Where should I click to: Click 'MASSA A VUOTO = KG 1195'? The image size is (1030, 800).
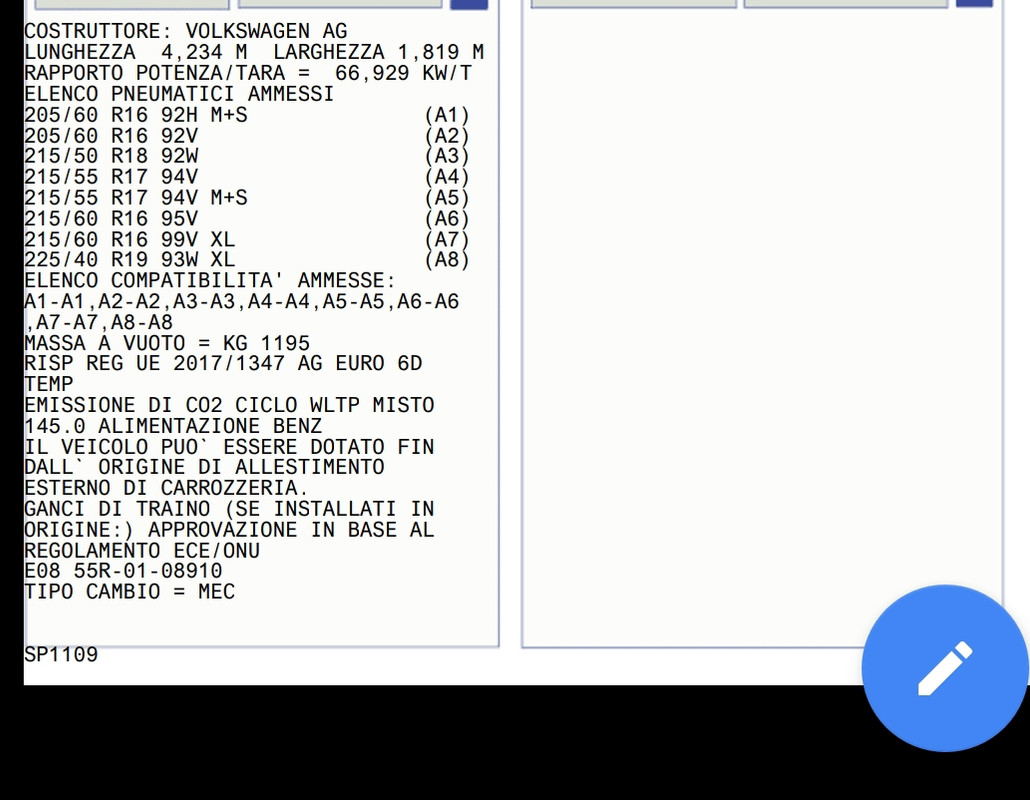167,344
